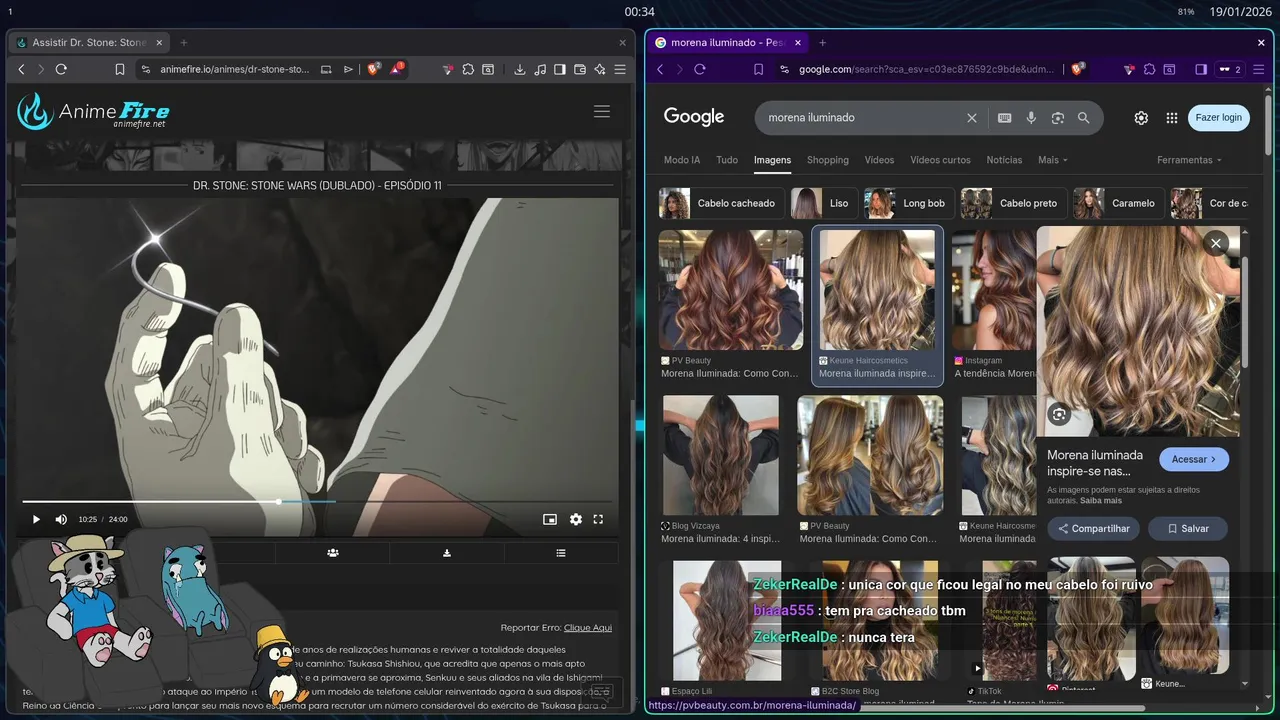Open the community group icon below video

tap(332, 552)
